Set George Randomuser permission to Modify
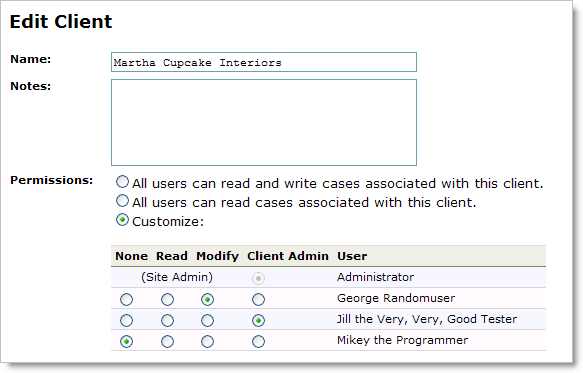Screen dimensions: 583x373 coord(207,299)
